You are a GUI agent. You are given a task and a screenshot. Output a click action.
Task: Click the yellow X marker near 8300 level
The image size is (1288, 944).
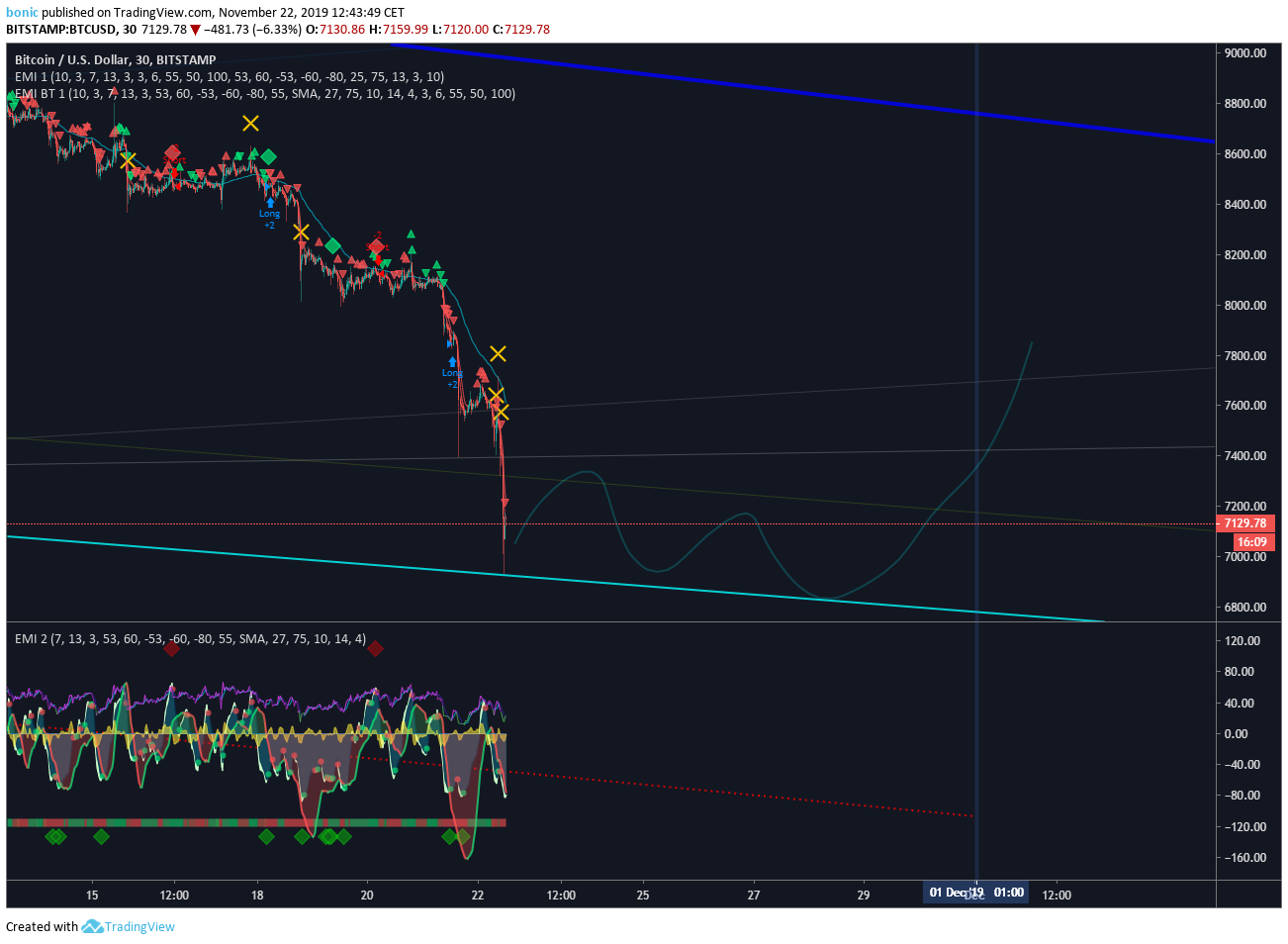[x=301, y=232]
